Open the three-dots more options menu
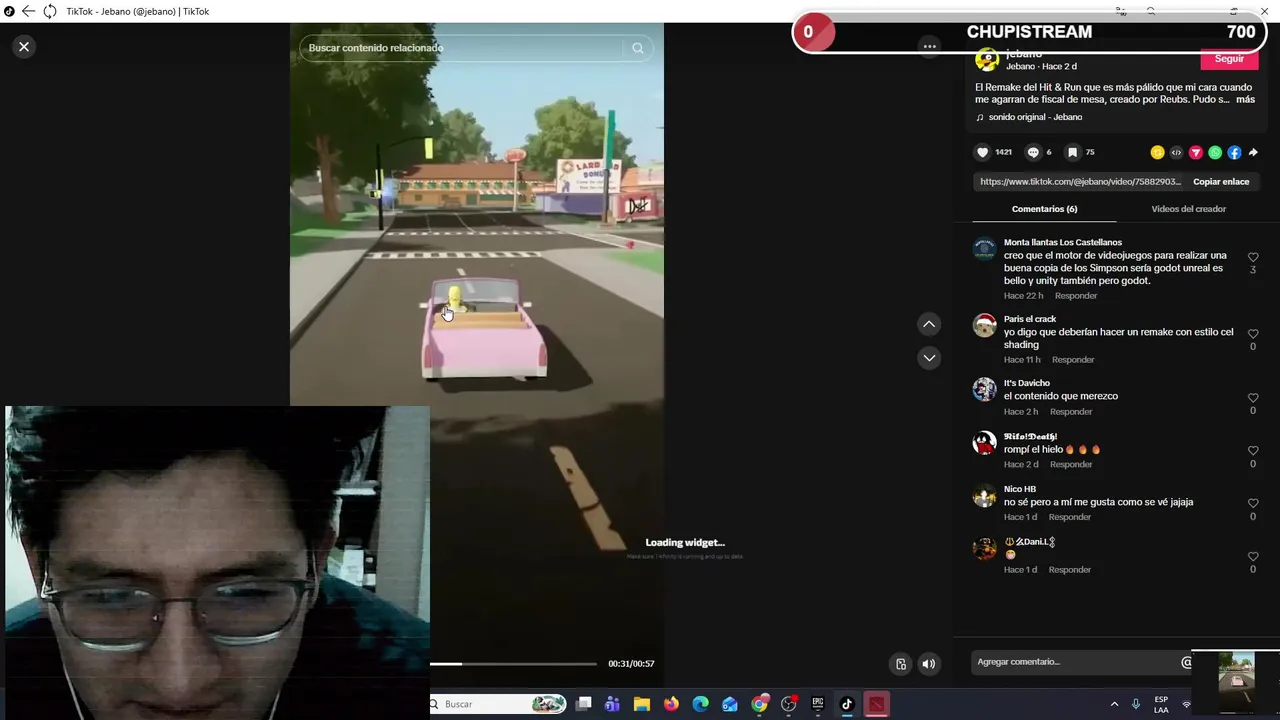Image resolution: width=1280 pixels, height=720 pixels. tap(929, 46)
